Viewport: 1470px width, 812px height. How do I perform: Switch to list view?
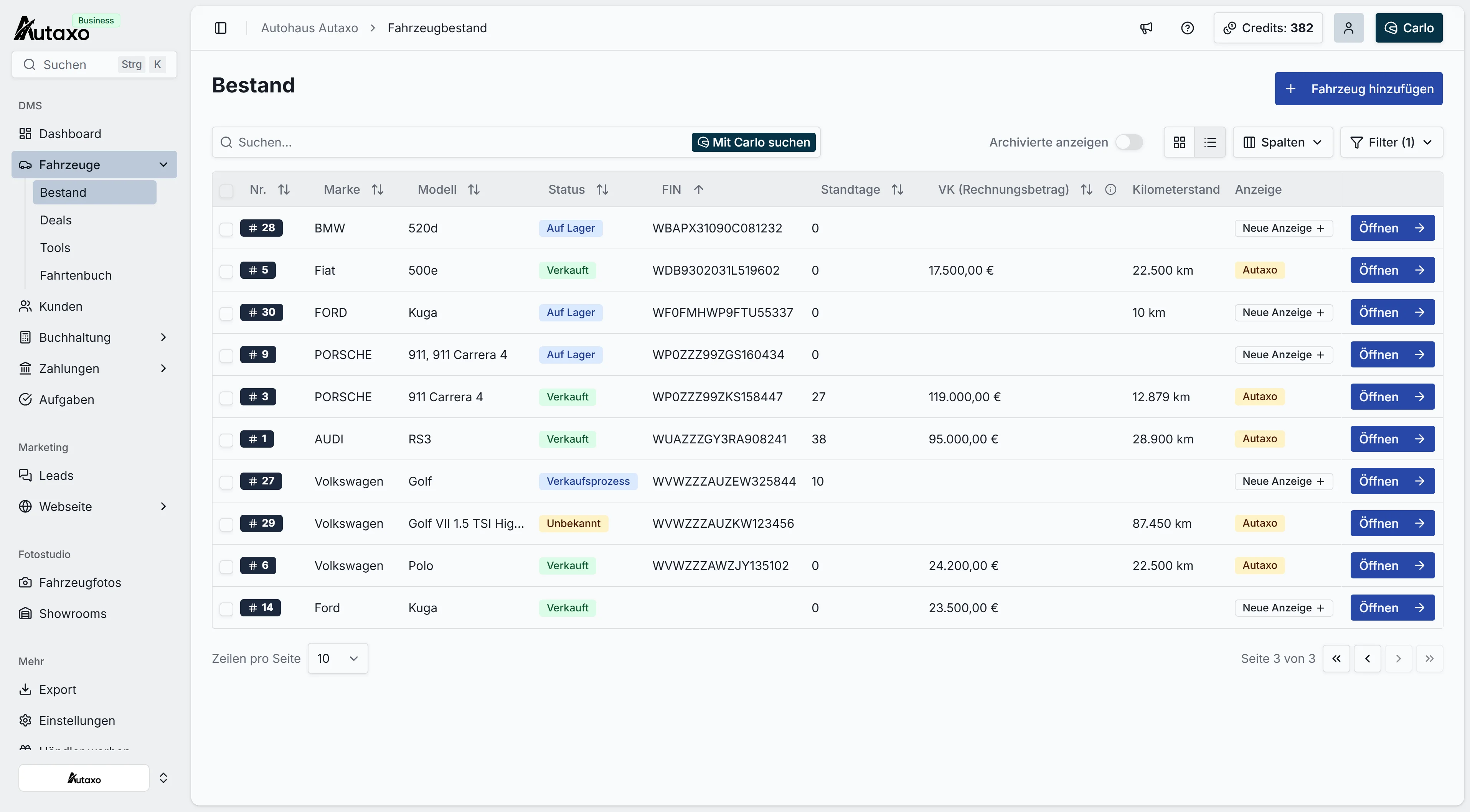pyautogui.click(x=1210, y=142)
